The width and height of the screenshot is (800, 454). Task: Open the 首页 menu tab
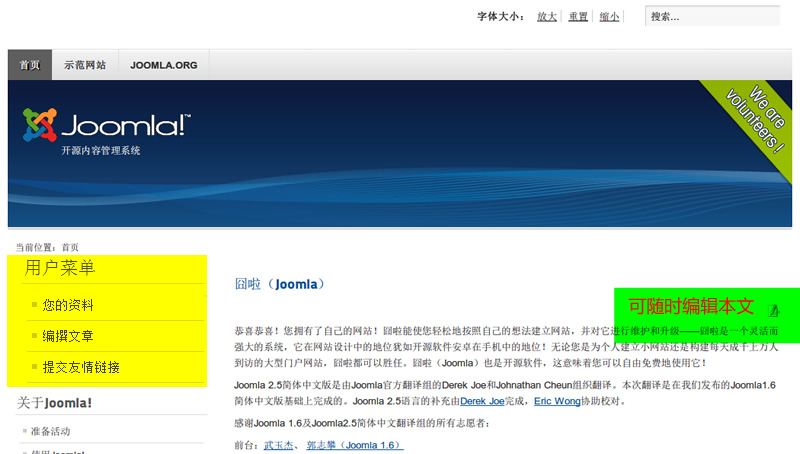tap(30, 65)
